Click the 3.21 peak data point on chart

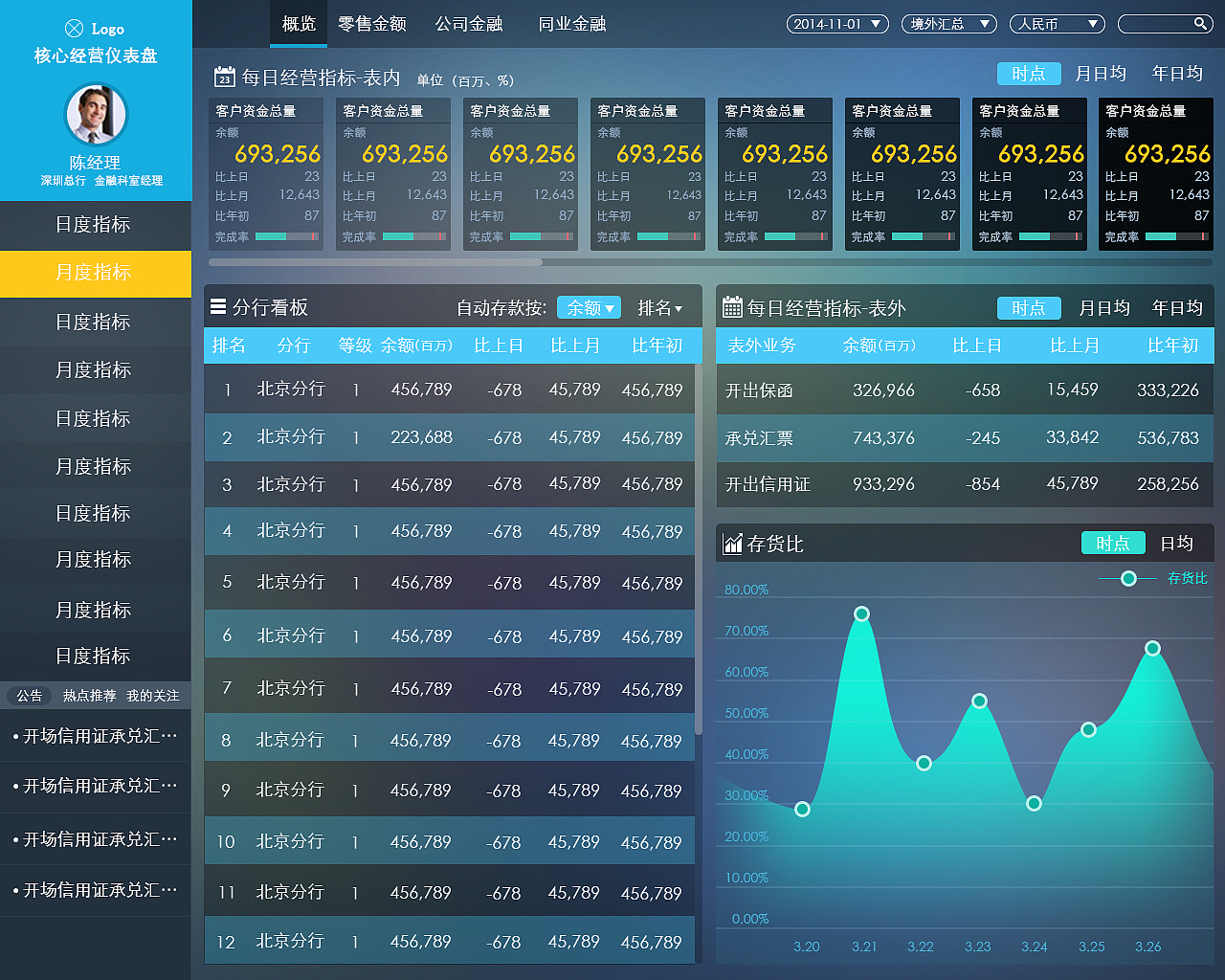coord(861,613)
